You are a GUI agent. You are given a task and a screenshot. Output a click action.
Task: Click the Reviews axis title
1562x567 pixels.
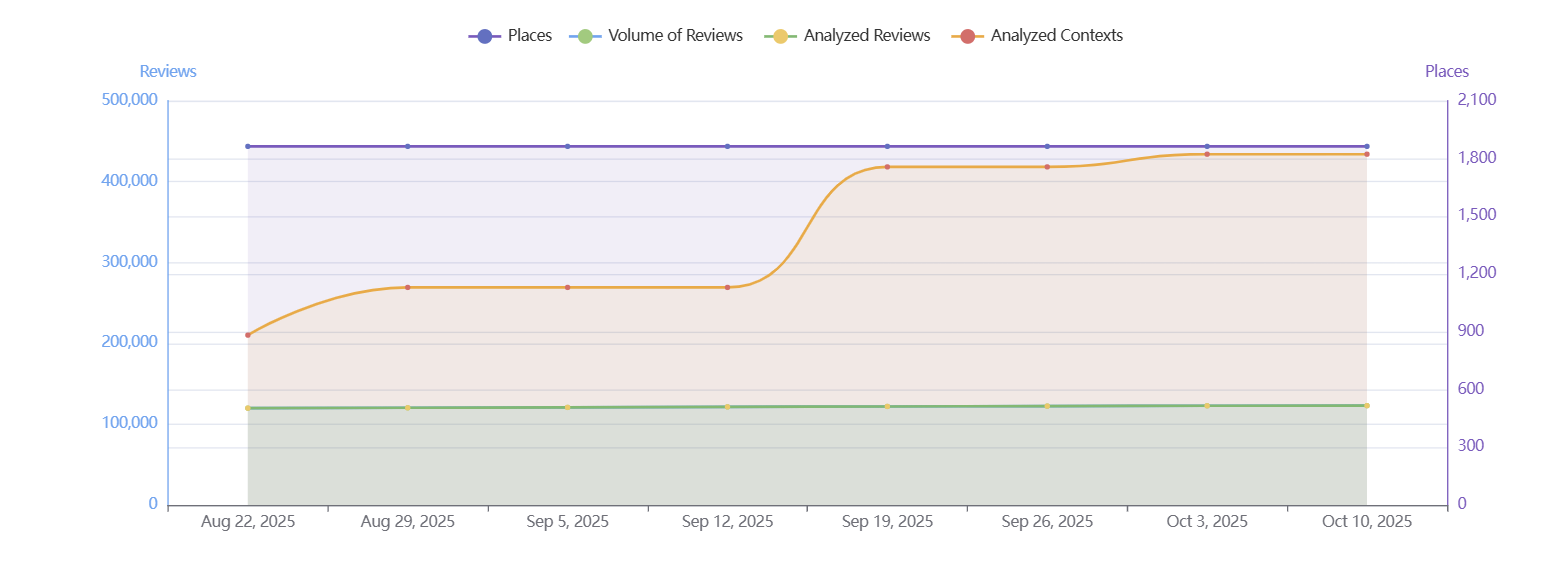tap(168, 72)
